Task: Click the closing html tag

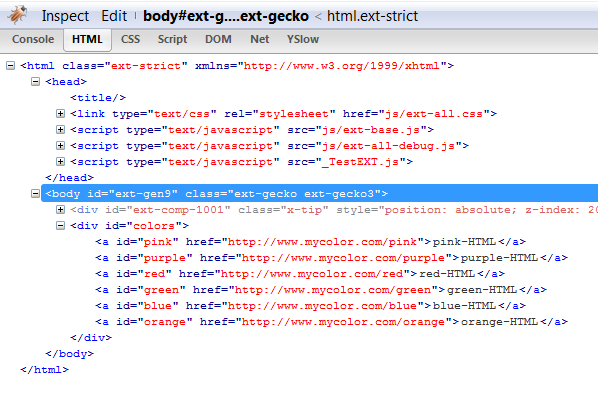Action: pos(45,370)
